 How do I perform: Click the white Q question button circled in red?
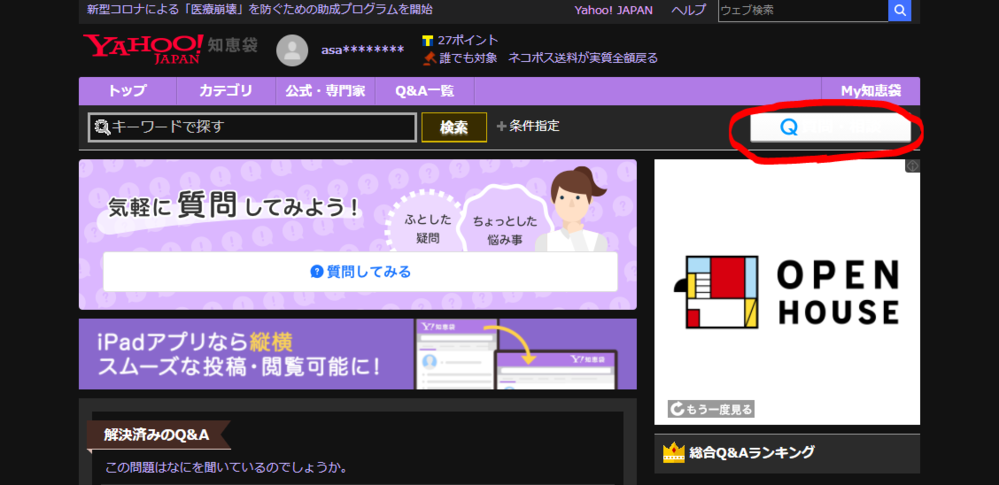tap(830, 128)
